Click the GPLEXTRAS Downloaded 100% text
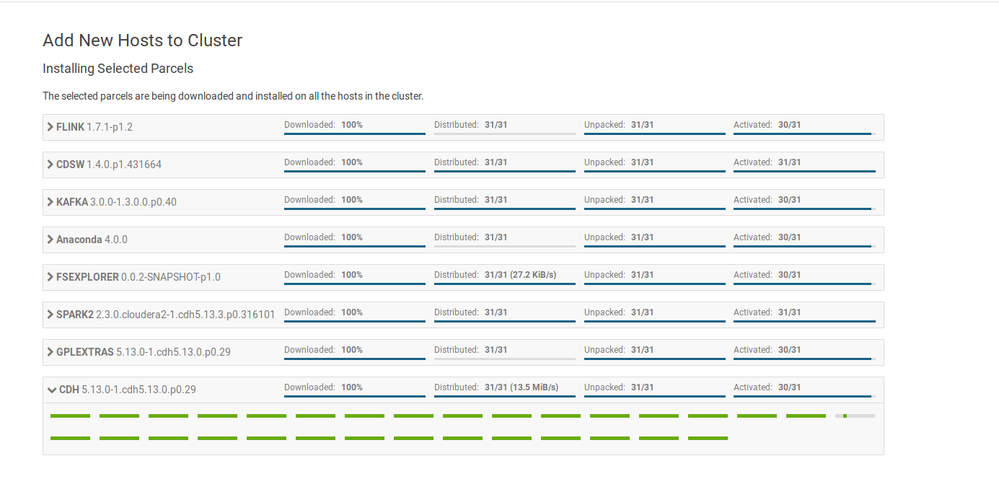 coord(323,350)
